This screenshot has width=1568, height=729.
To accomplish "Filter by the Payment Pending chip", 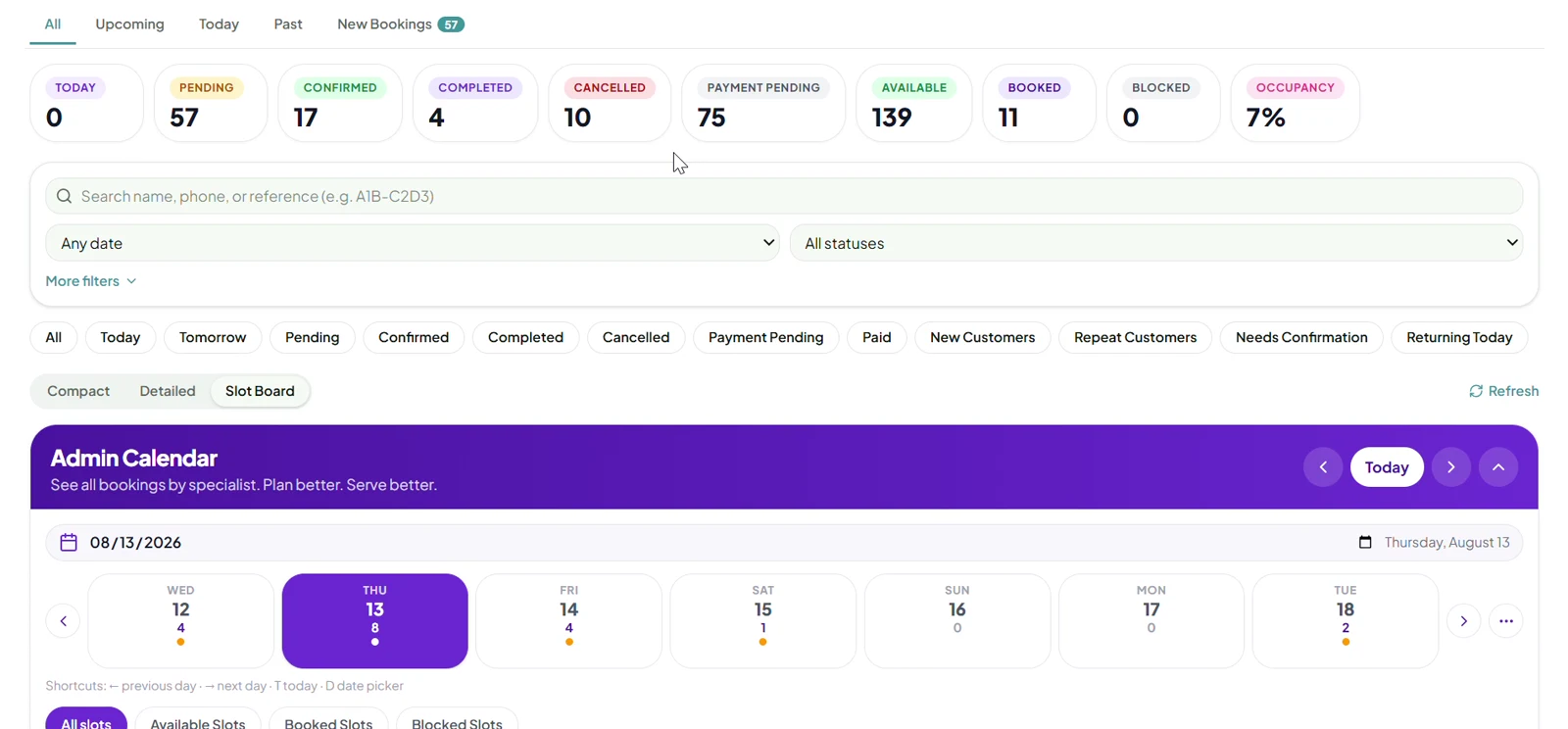I will [766, 337].
